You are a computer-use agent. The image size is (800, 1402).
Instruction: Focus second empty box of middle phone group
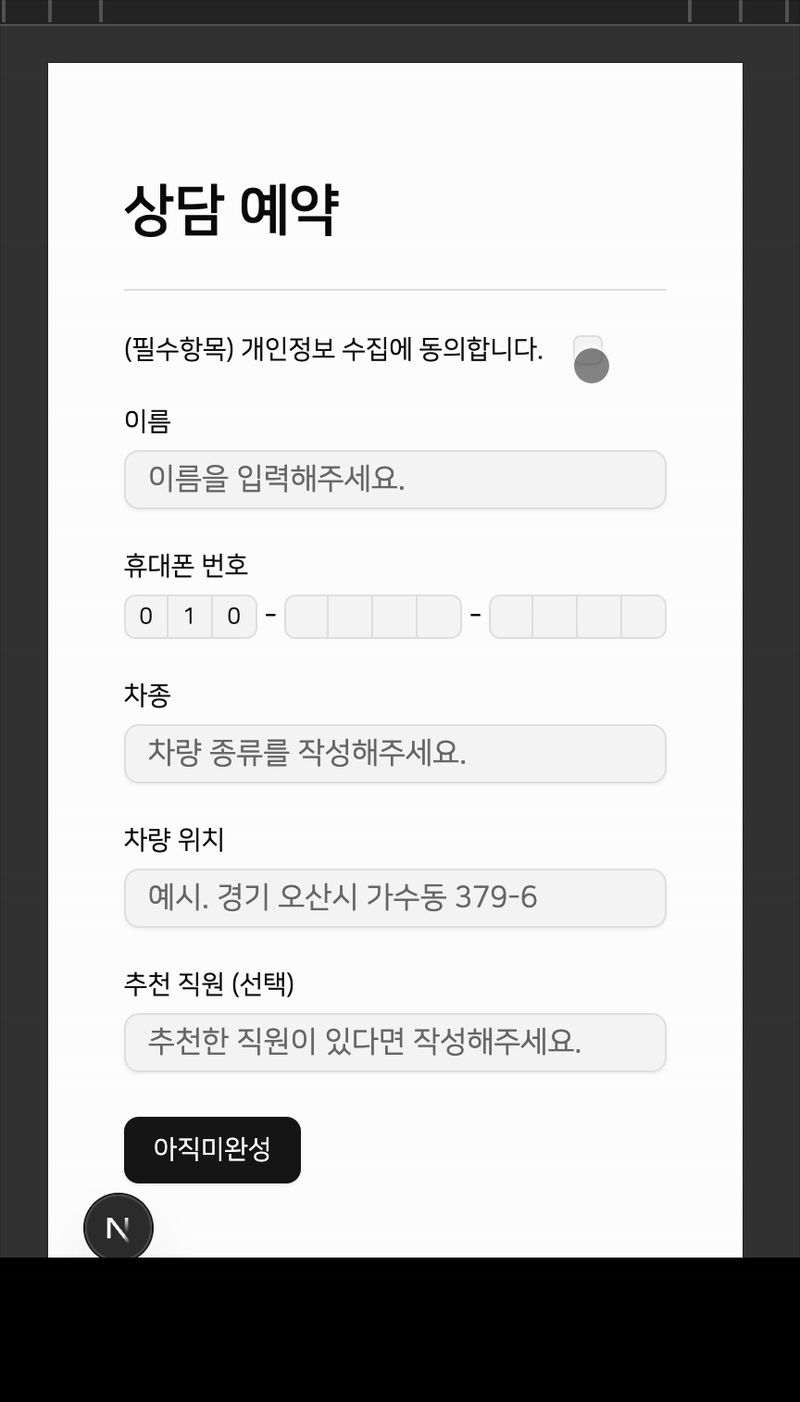click(350, 616)
